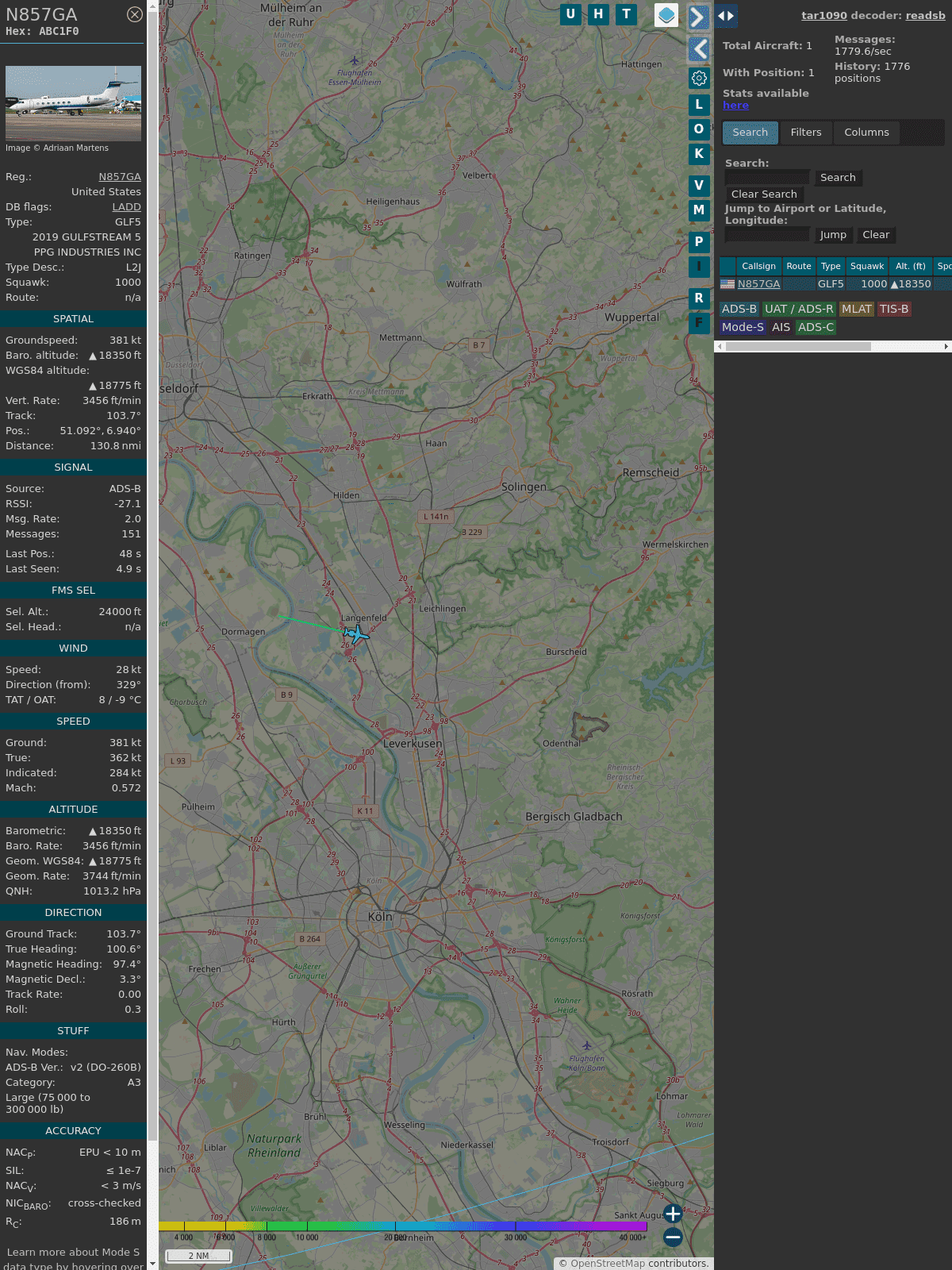Sort table by Squawk column header
Viewport: 952px width, 1270px height.
(x=866, y=267)
